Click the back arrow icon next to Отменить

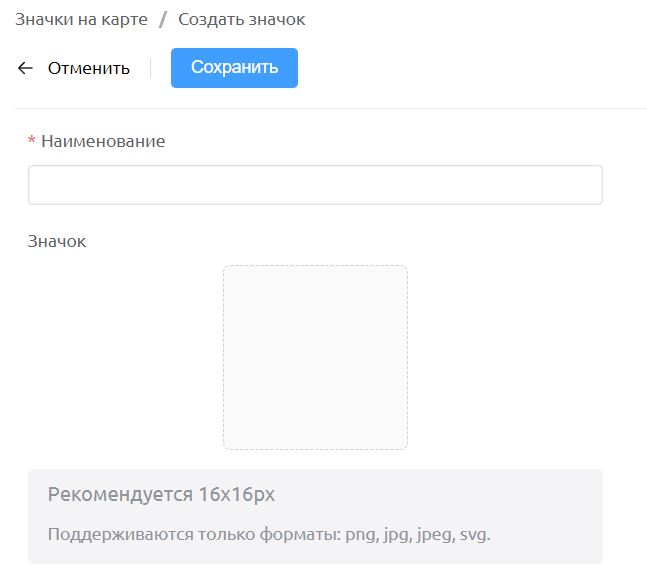pos(25,68)
